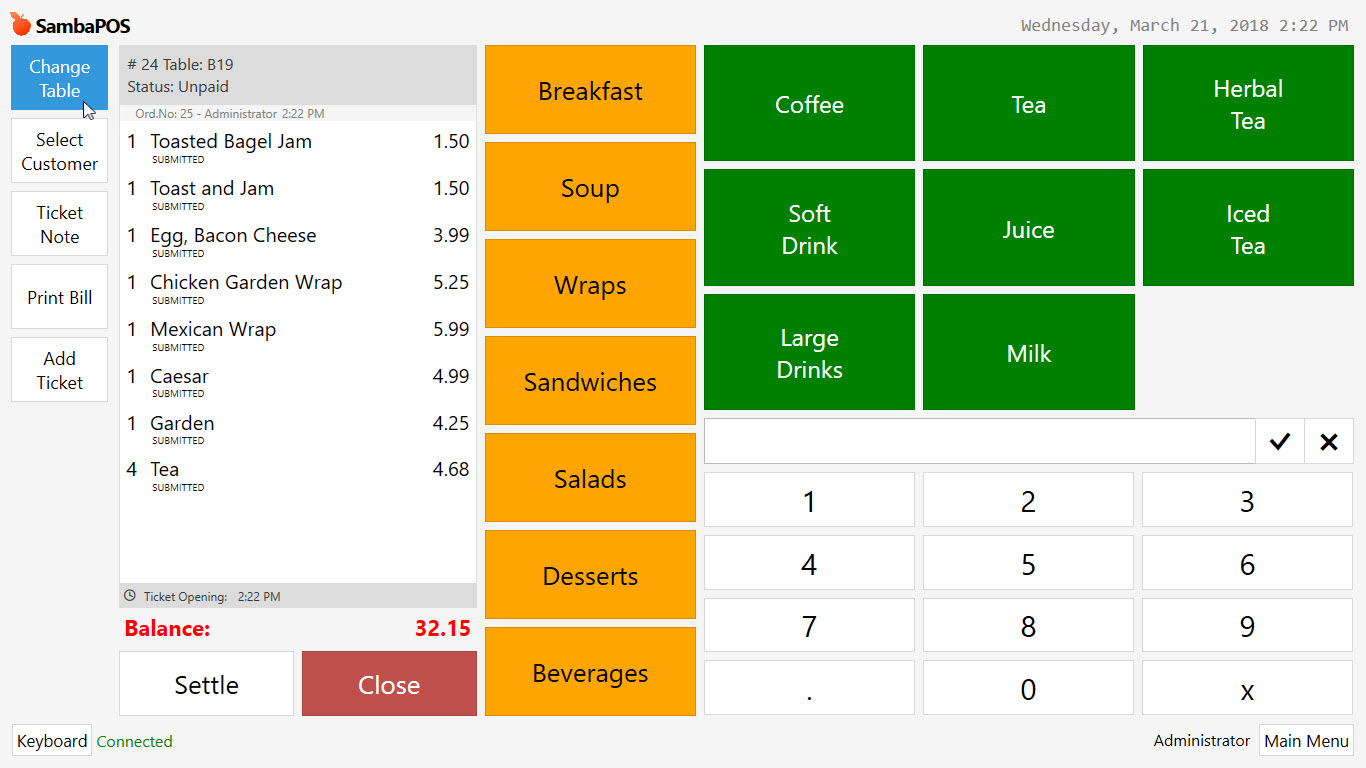Select the Herbal Tea product
The height and width of the screenshot is (768, 1366).
coord(1247,103)
